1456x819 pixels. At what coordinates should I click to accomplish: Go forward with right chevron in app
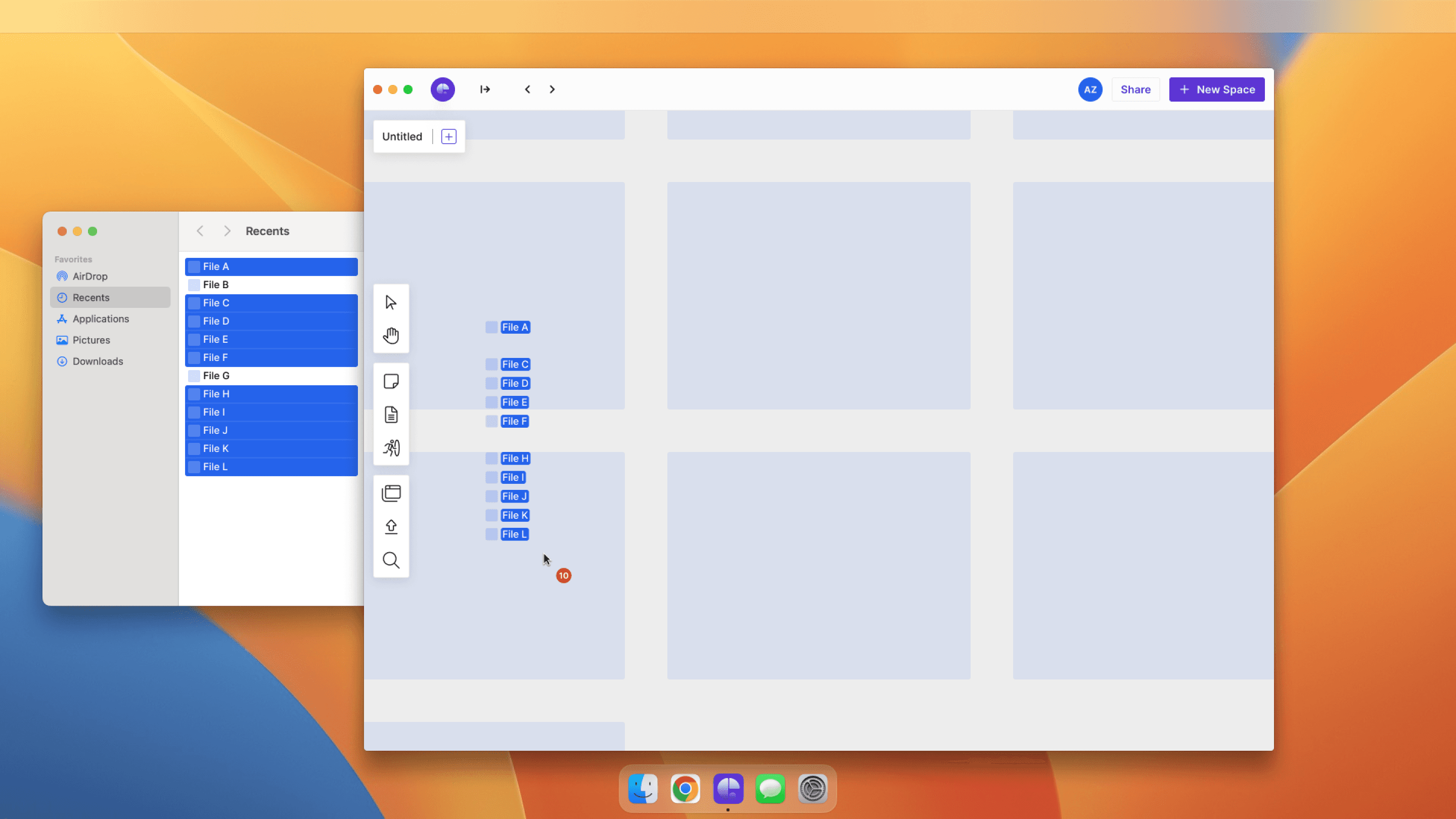[x=552, y=89]
